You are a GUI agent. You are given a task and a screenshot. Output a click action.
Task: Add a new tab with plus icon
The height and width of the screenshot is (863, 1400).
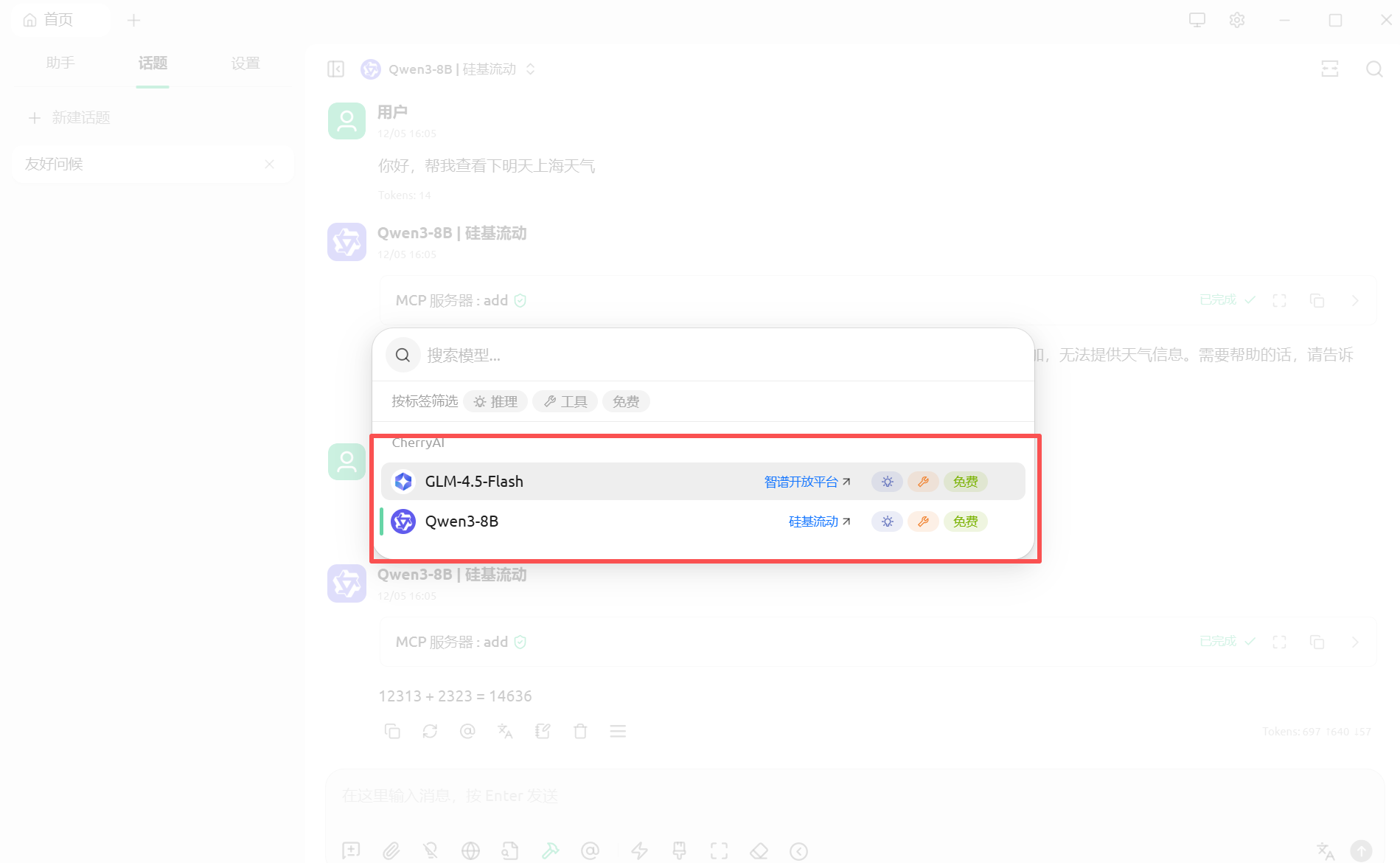(x=133, y=20)
